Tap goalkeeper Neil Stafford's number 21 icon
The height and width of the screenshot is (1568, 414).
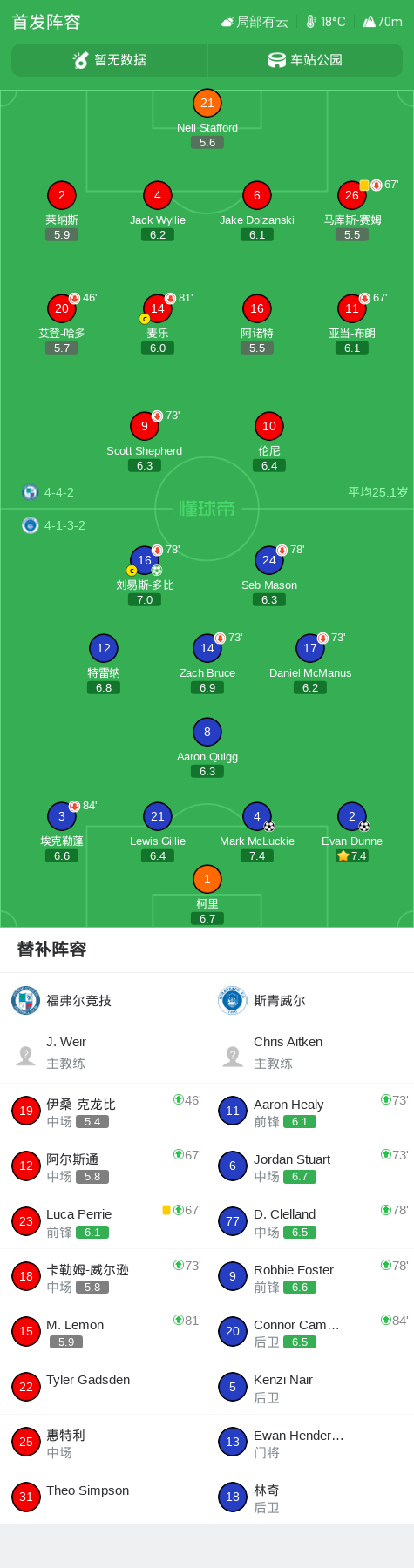pyautogui.click(x=207, y=103)
